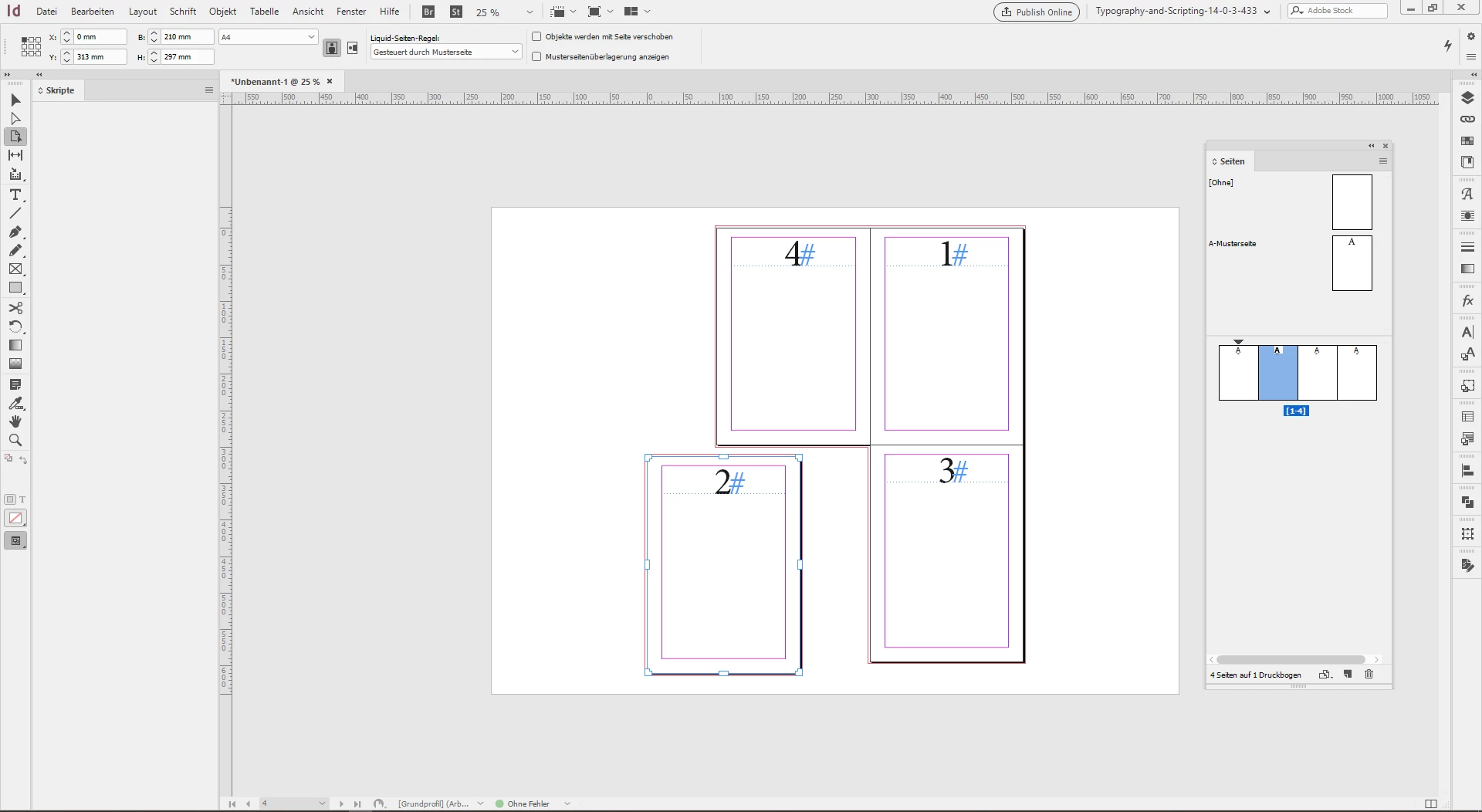Open the 25 % zoom level dropdown
Image resolution: width=1482 pixels, height=812 pixels.
[x=530, y=12]
